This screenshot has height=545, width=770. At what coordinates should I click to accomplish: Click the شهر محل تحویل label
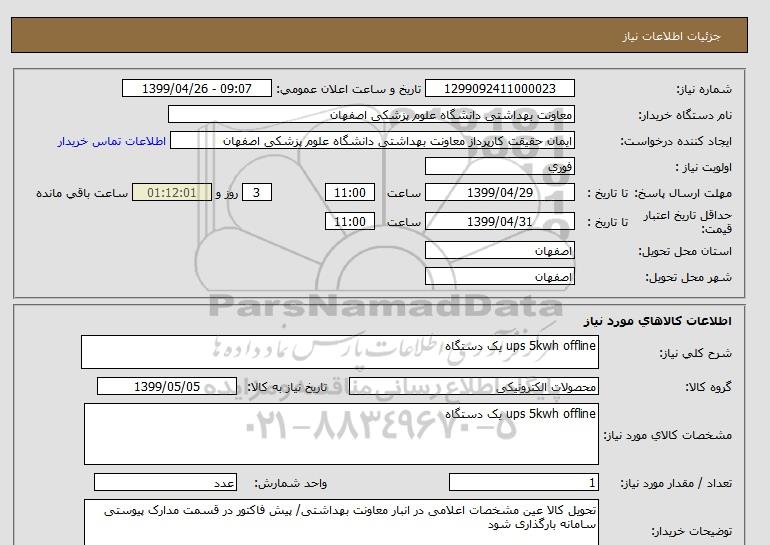pyautogui.click(x=688, y=277)
